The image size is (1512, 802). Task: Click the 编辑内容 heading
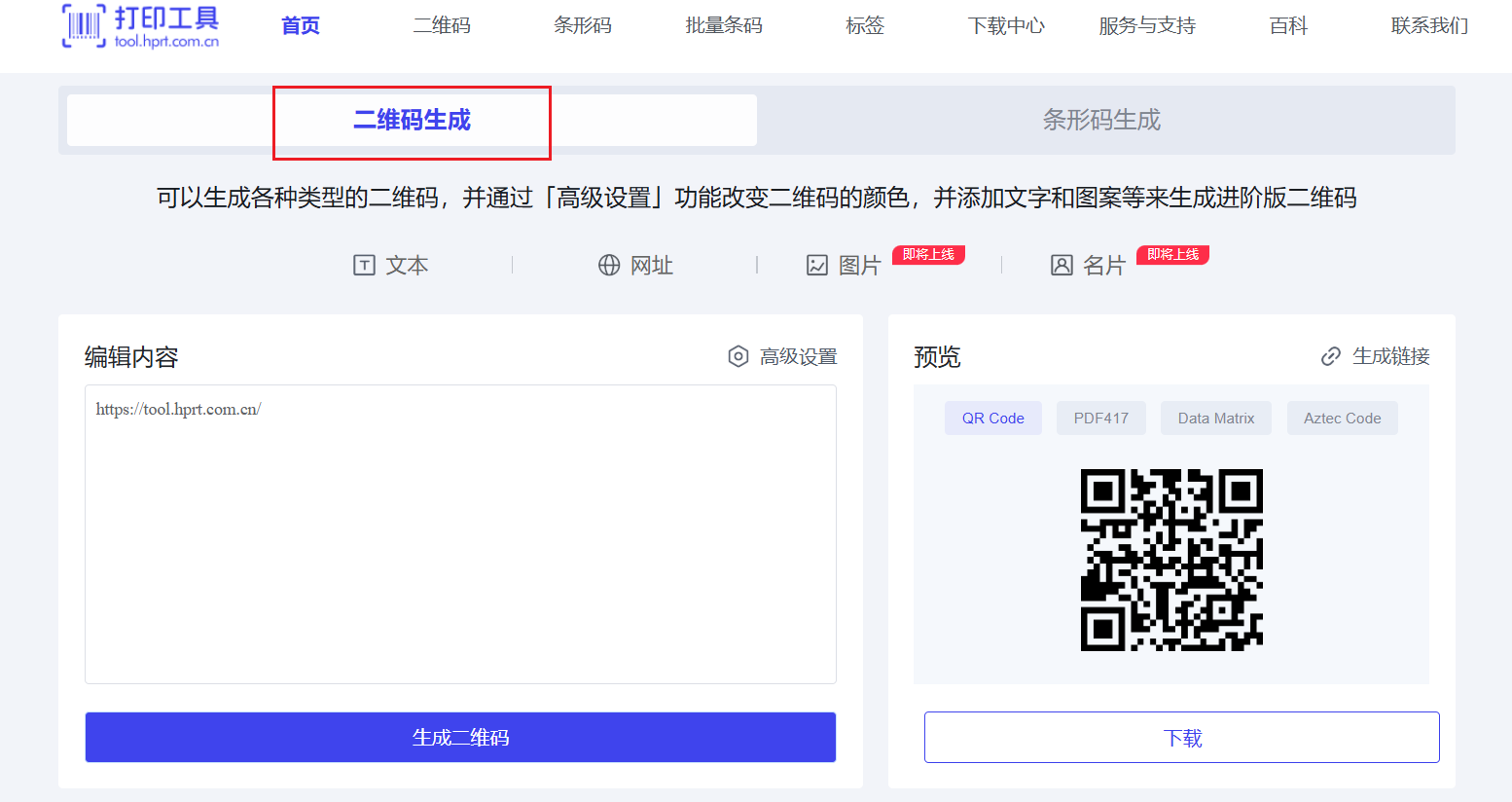tap(131, 356)
